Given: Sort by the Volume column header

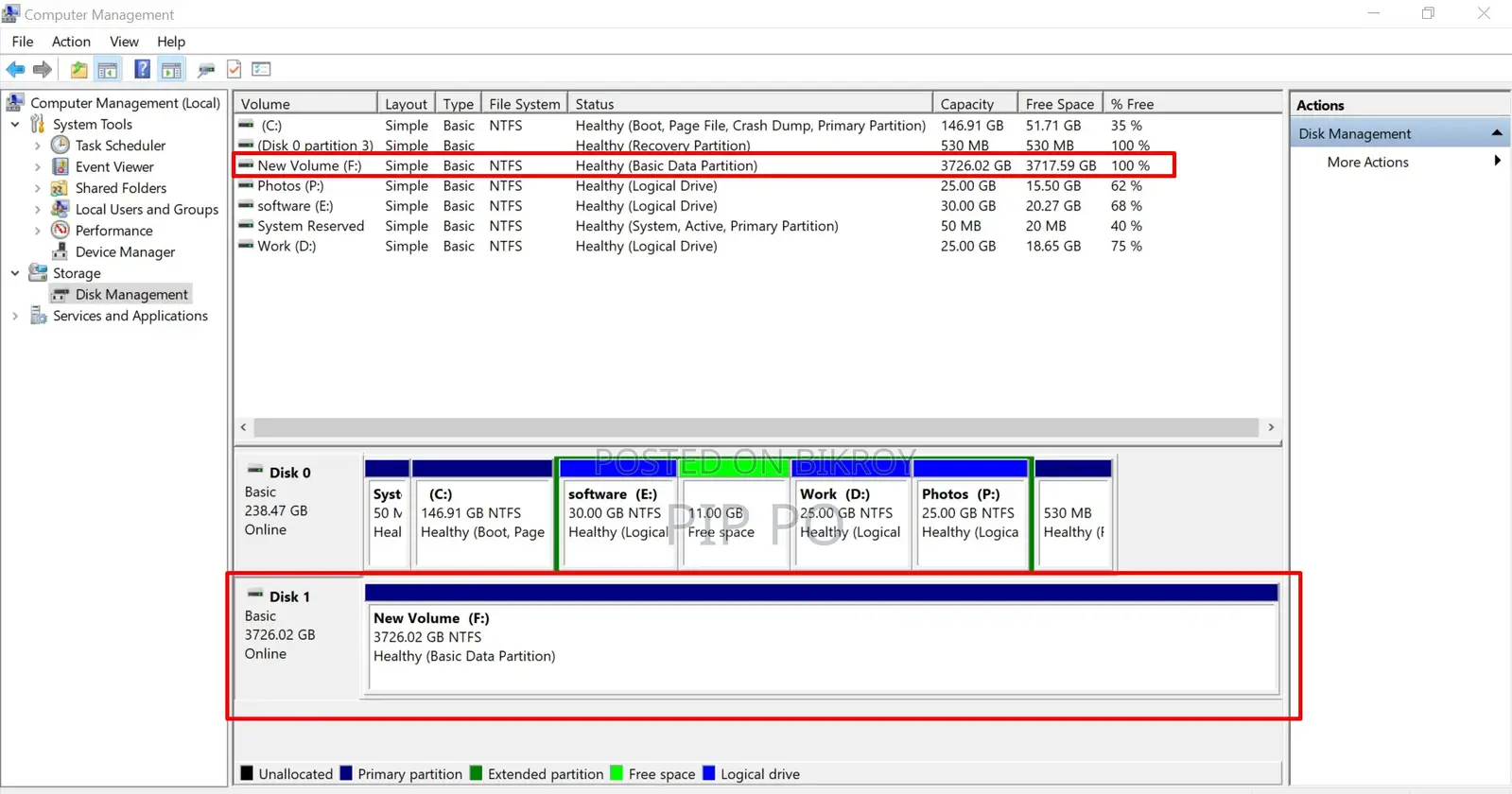Looking at the screenshot, I should click(x=306, y=104).
